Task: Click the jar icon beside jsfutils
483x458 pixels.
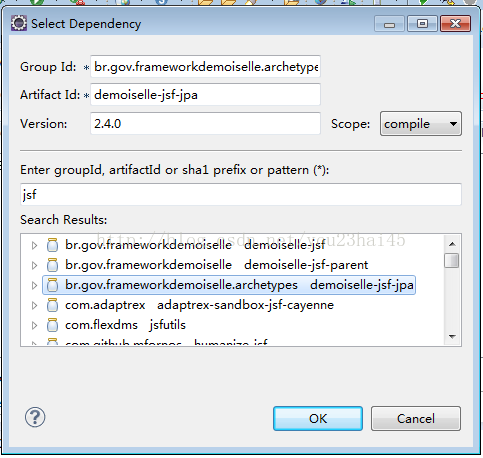Action: 52,325
